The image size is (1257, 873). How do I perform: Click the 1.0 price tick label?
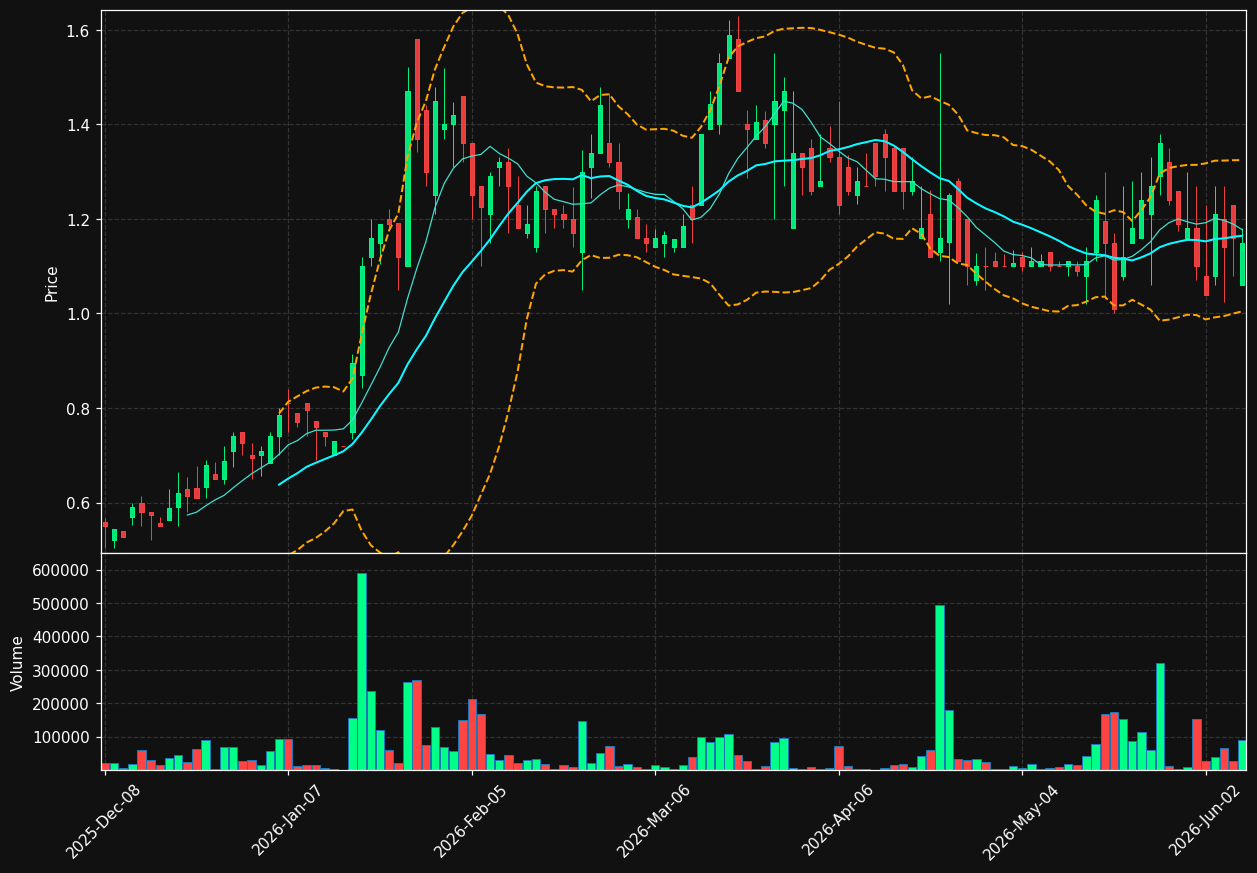(x=78, y=314)
